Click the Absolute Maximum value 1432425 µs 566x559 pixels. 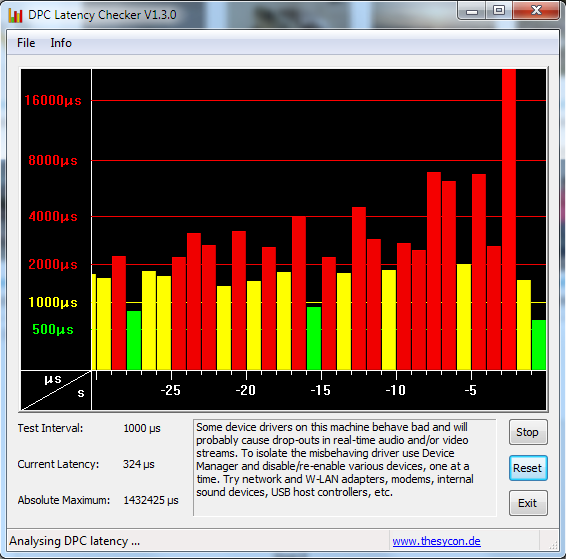[x=151, y=500]
